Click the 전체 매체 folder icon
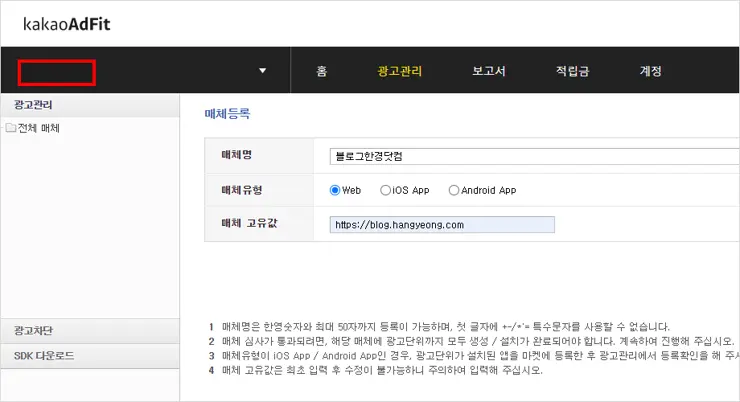The image size is (740, 402). (x=11, y=128)
